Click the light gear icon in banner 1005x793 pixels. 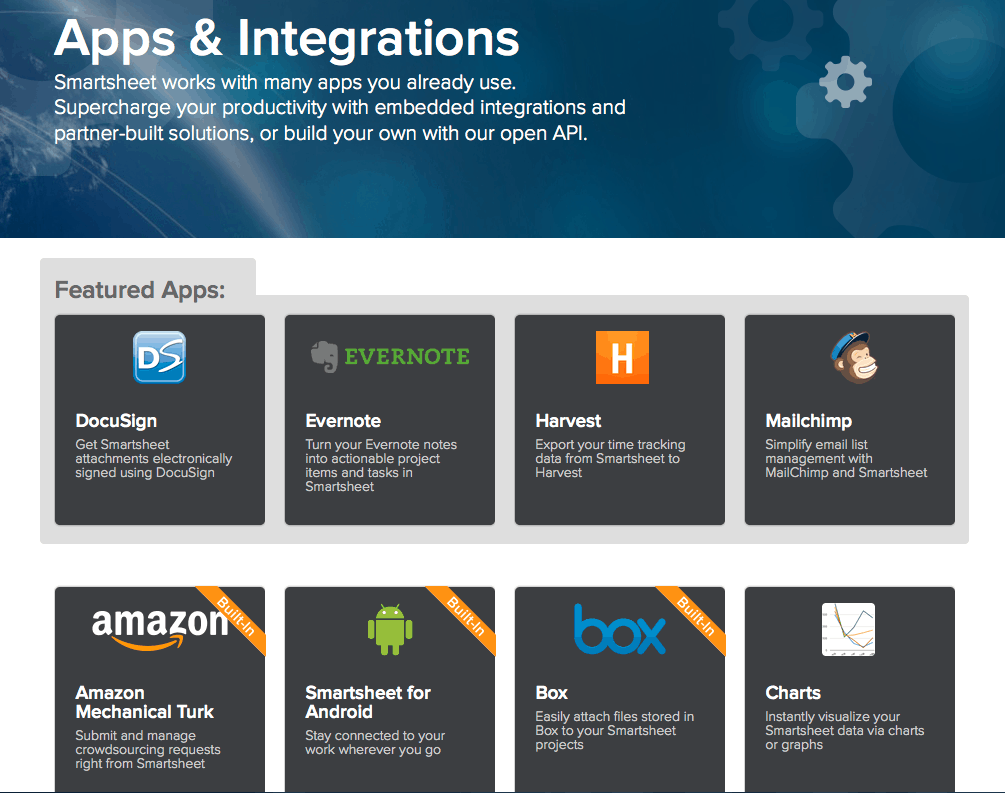point(845,82)
